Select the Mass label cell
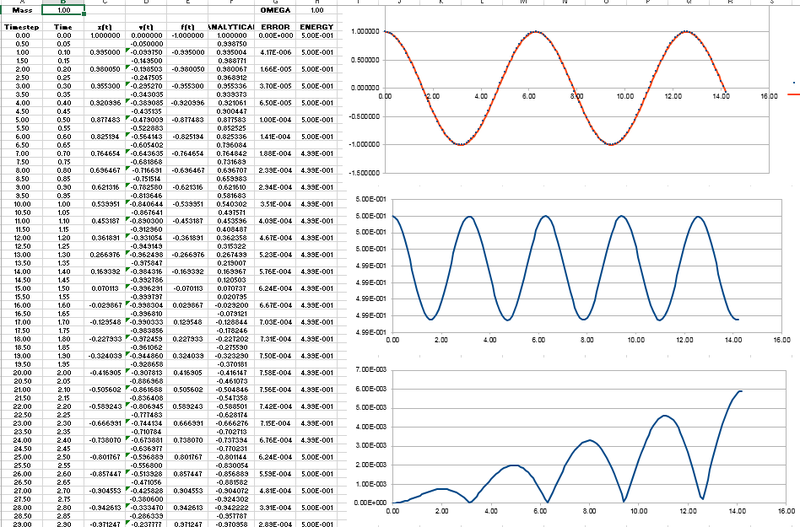 (x=21, y=10)
